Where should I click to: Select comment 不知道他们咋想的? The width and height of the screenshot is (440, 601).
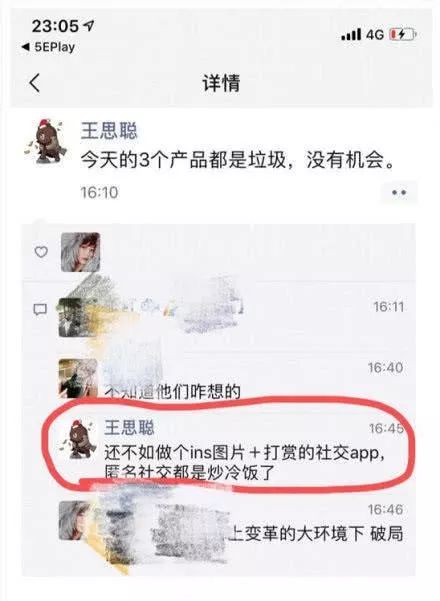pos(172,392)
